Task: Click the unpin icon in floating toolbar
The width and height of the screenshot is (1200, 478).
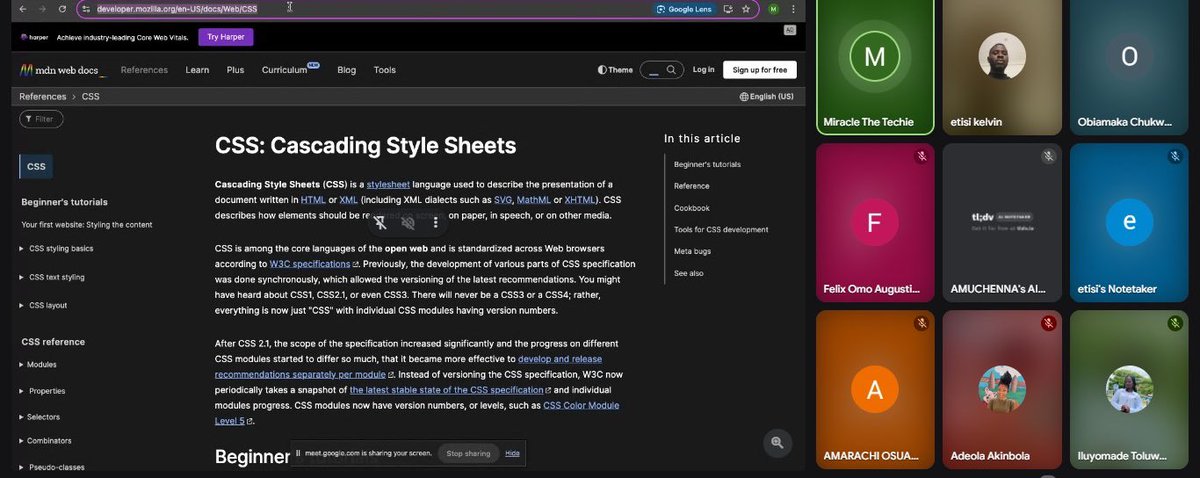Action: 381,223
